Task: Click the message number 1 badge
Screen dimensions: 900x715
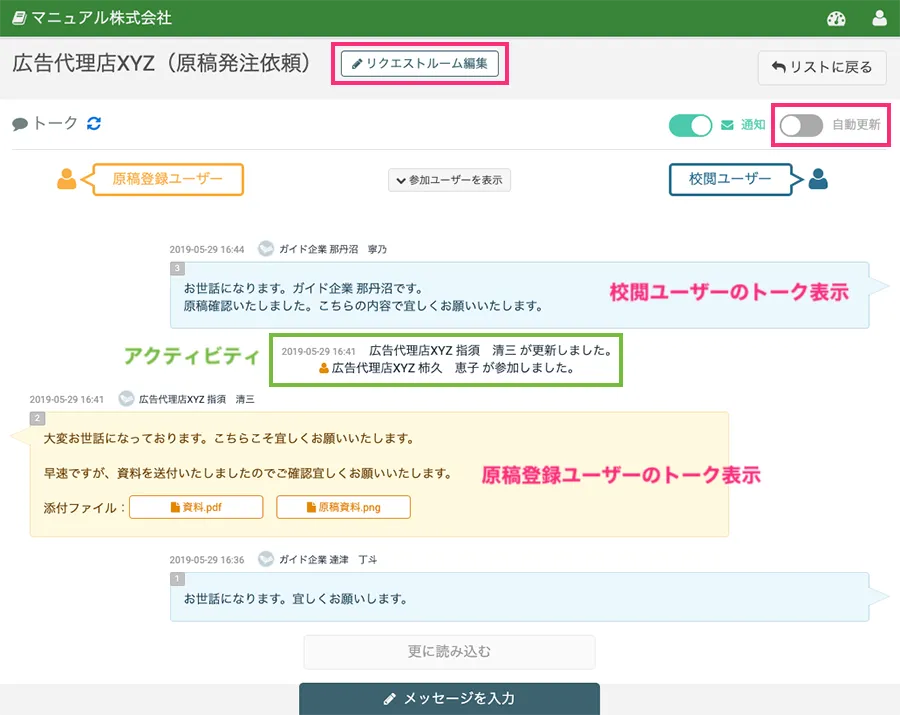Action: 177,578
